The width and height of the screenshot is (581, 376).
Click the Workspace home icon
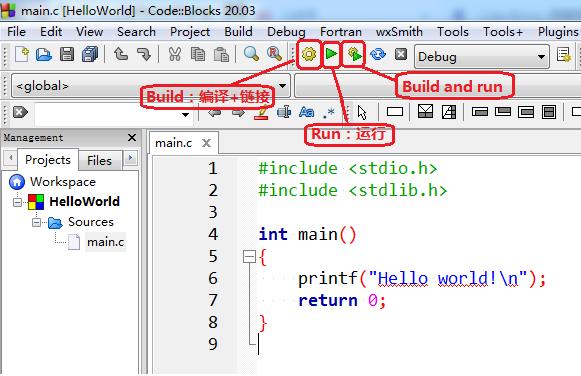pos(17,182)
